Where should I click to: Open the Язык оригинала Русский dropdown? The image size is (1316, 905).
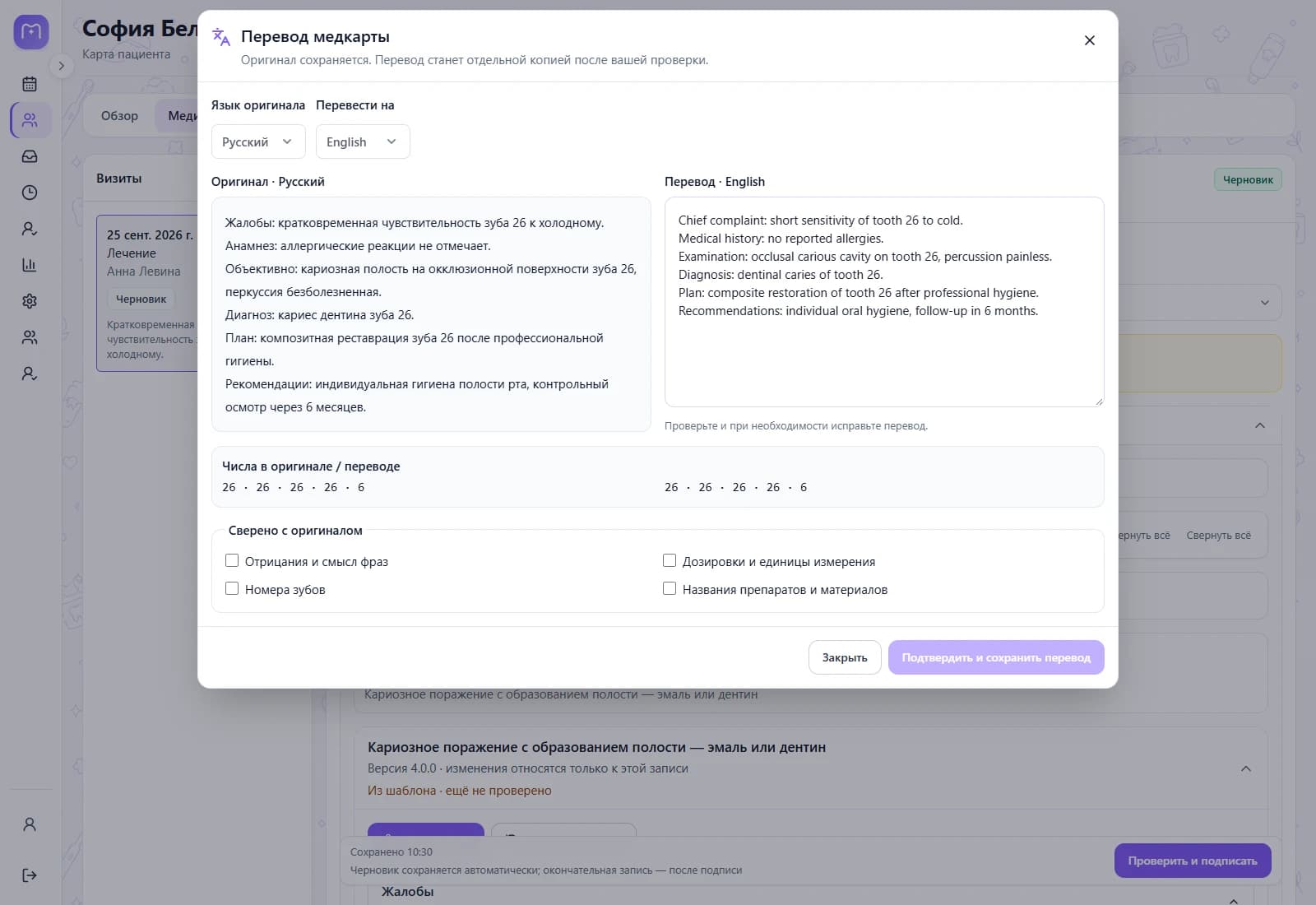pos(258,142)
